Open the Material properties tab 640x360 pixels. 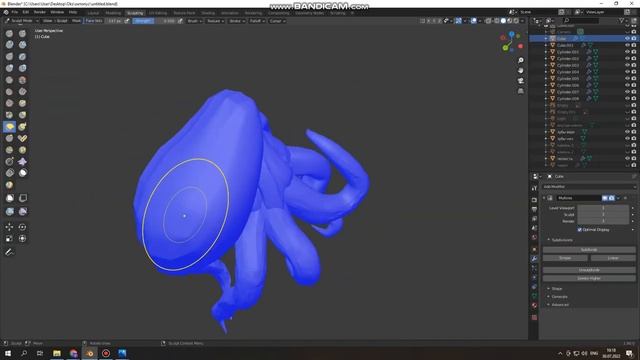534,305
